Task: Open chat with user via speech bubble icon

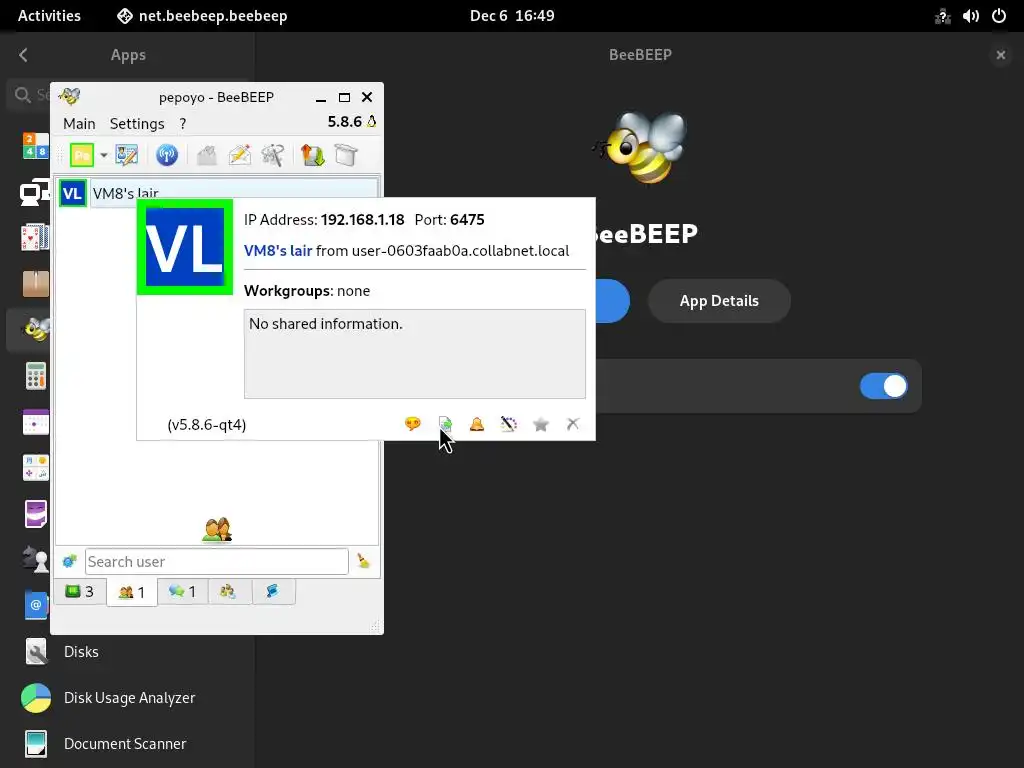Action: click(x=413, y=424)
